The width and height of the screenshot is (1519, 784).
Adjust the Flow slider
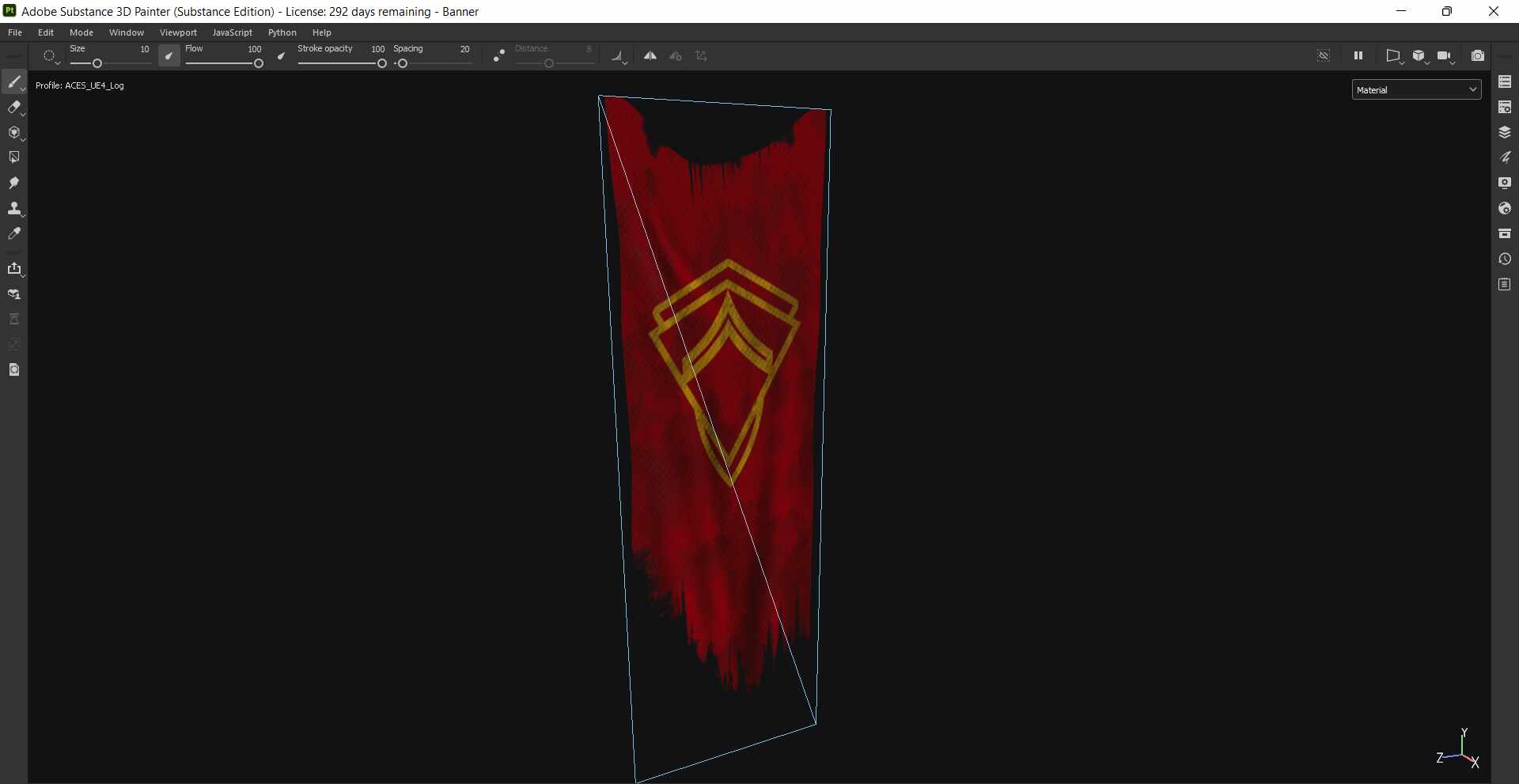pos(224,63)
